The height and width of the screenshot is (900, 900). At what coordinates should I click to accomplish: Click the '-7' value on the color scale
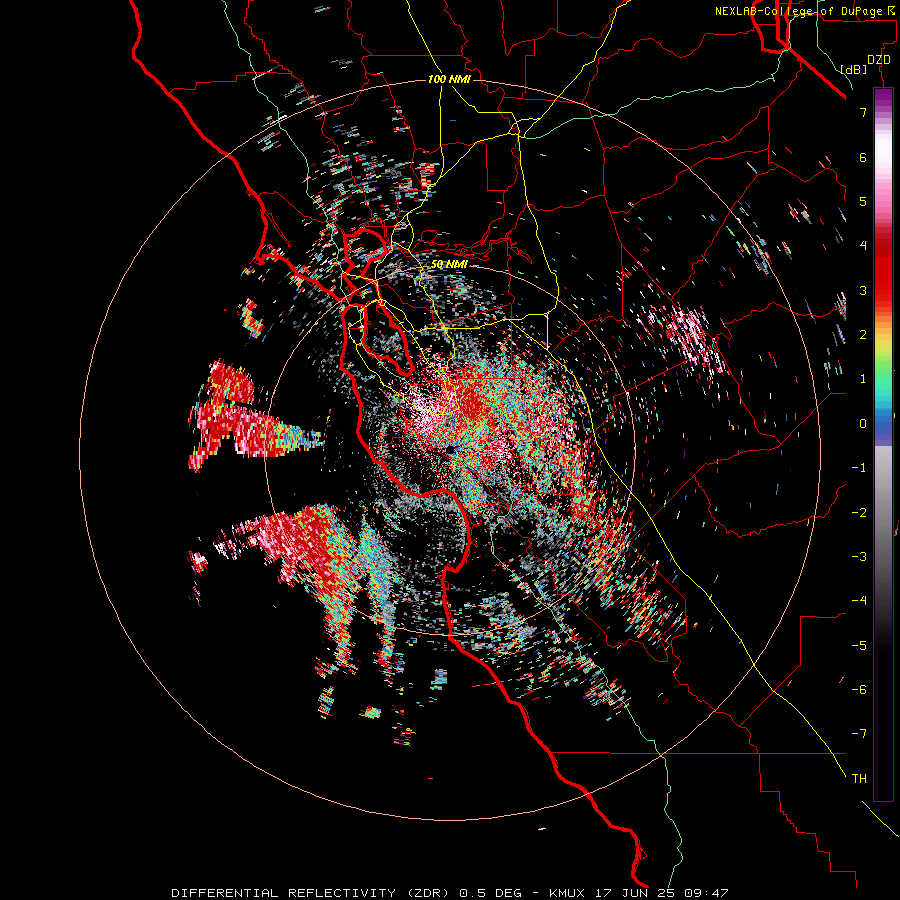[859, 734]
